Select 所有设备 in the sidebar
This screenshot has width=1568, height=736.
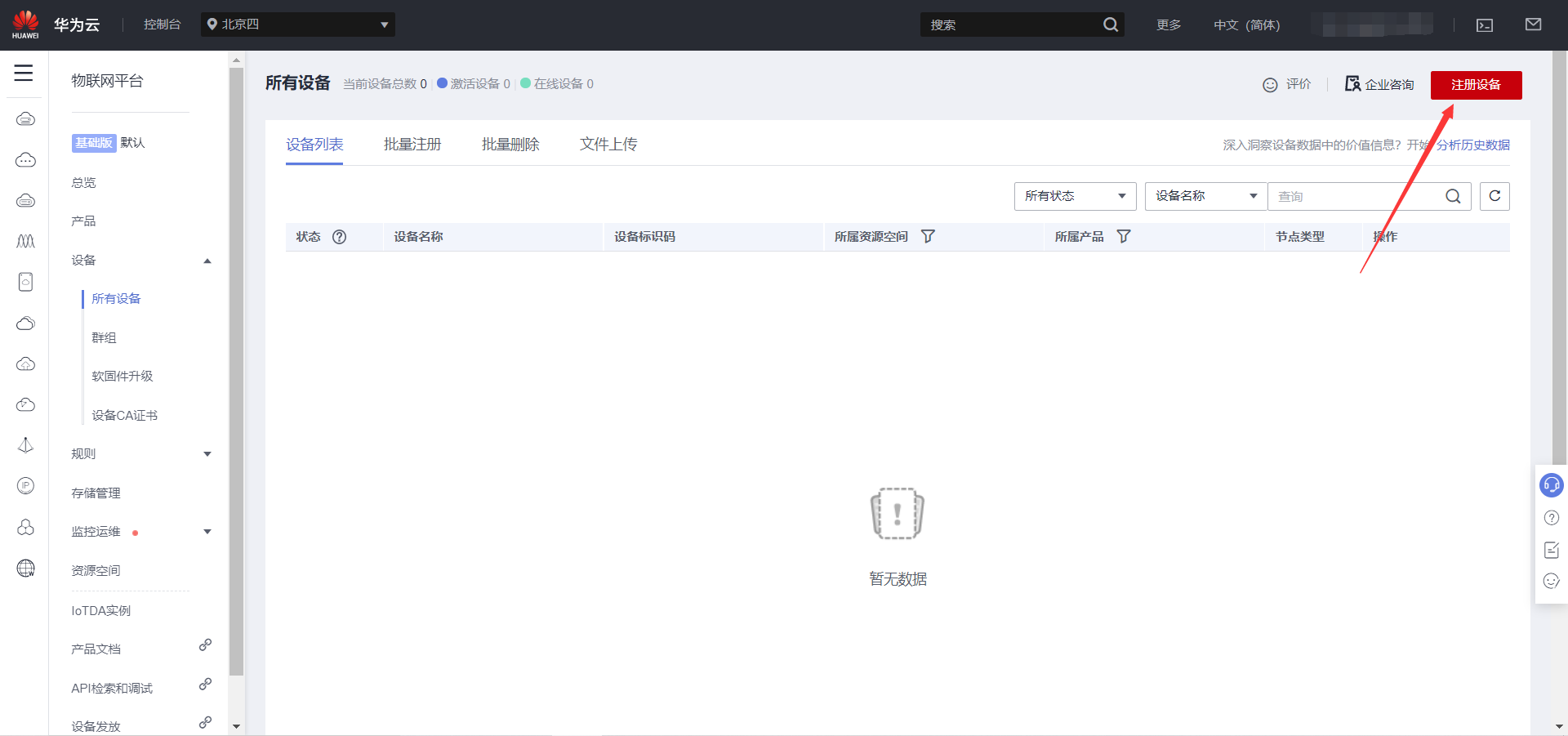click(116, 299)
